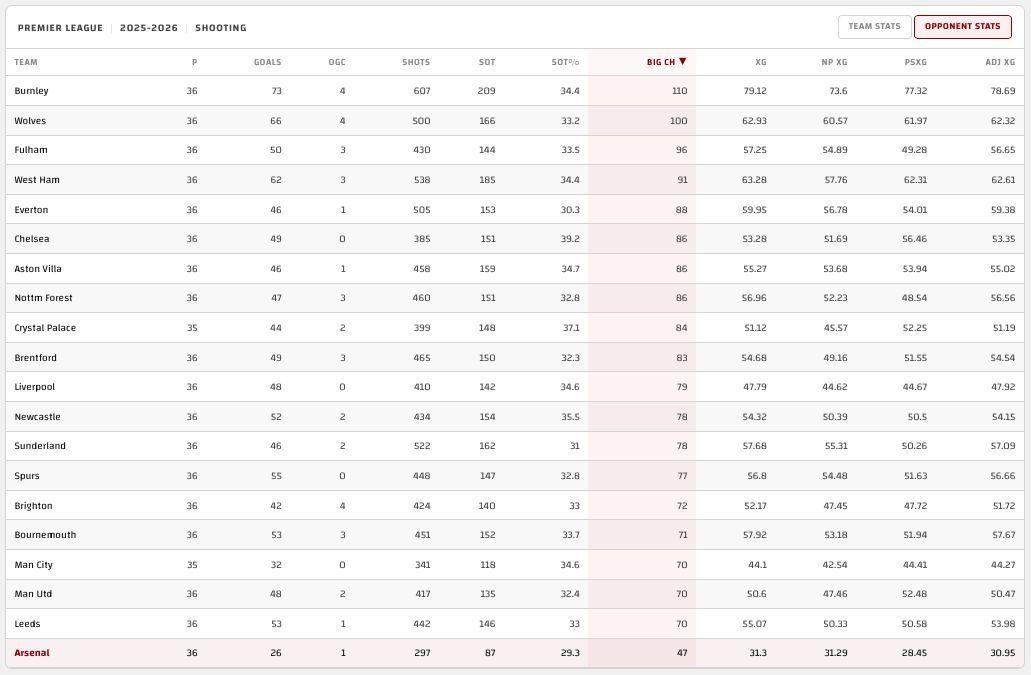
Task: Click Everton's SOT value 153
Action: (x=487, y=210)
